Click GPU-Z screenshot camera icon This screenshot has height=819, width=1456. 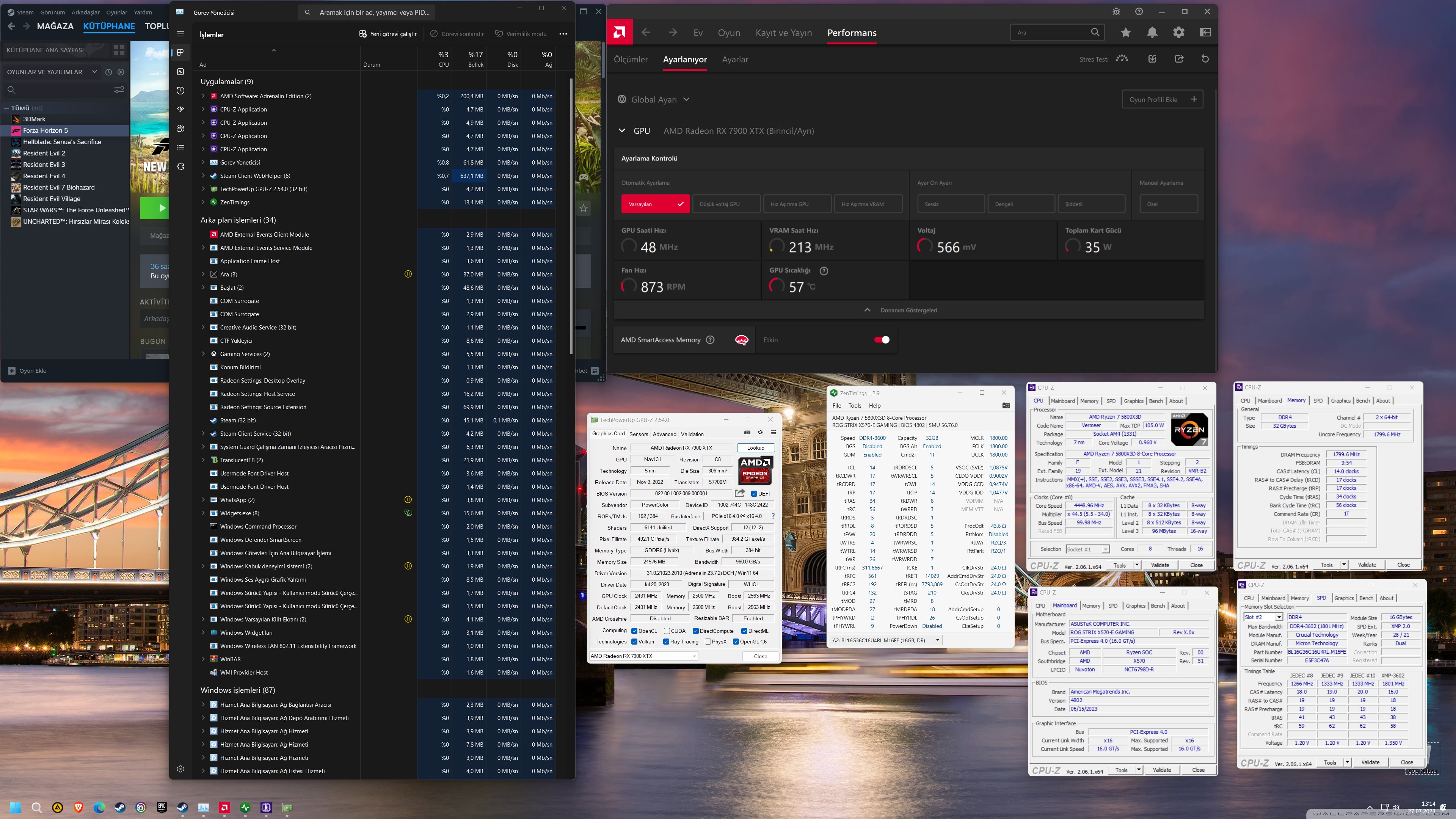(747, 432)
